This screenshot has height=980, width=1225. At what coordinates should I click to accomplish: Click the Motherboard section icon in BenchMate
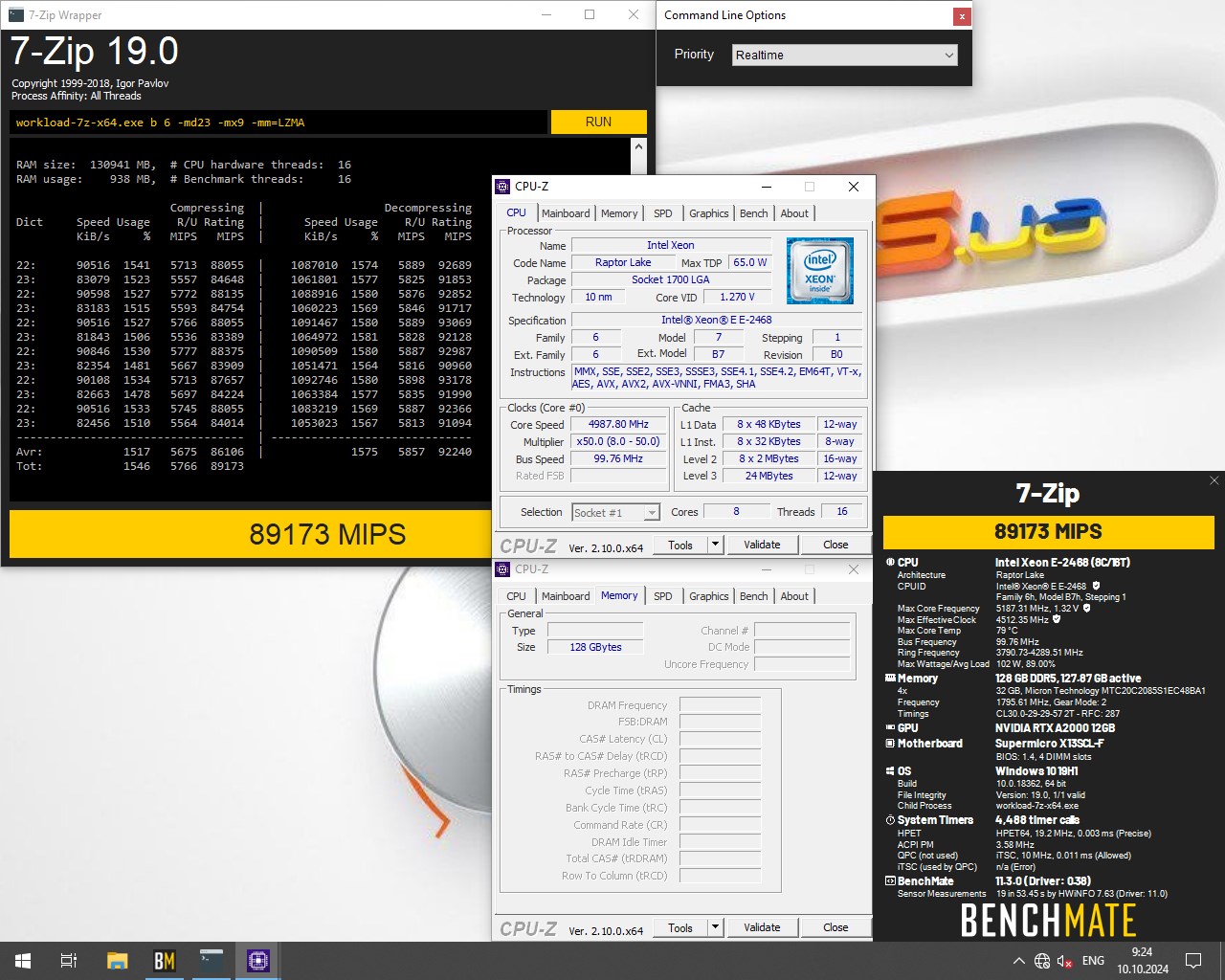(x=890, y=744)
